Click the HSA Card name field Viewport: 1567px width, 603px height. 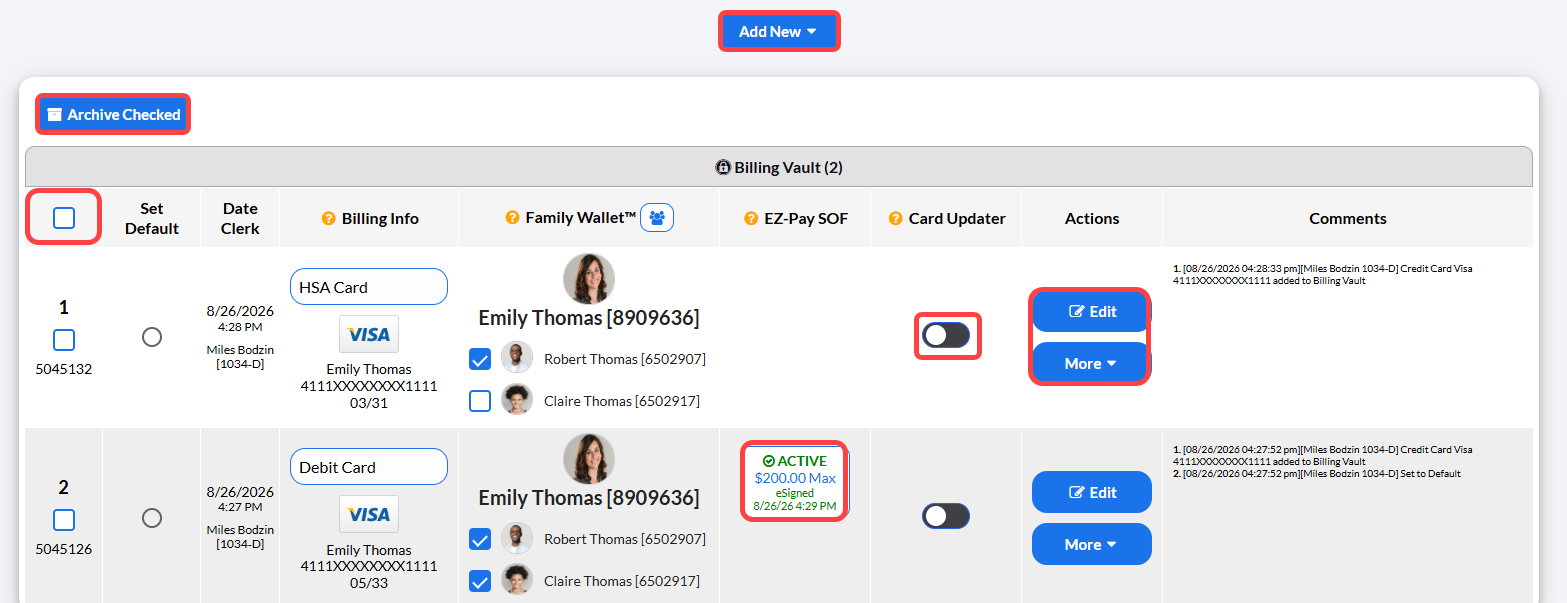tap(369, 286)
